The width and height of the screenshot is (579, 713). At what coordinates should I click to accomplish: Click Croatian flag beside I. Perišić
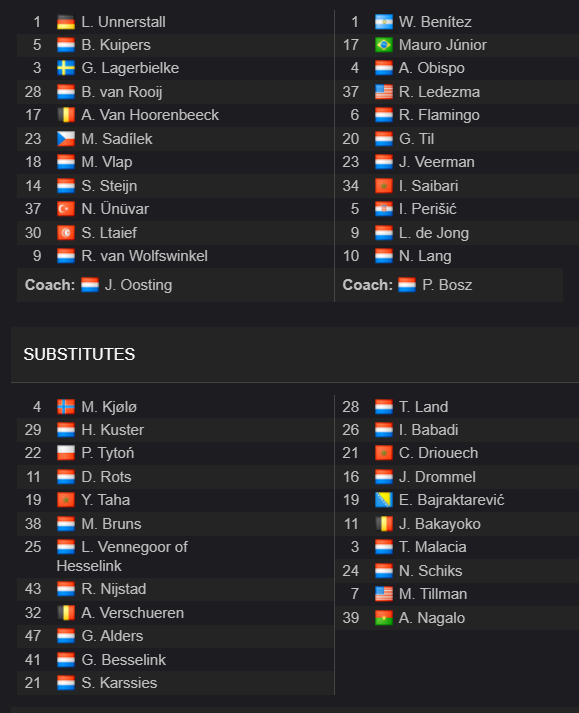click(x=384, y=209)
